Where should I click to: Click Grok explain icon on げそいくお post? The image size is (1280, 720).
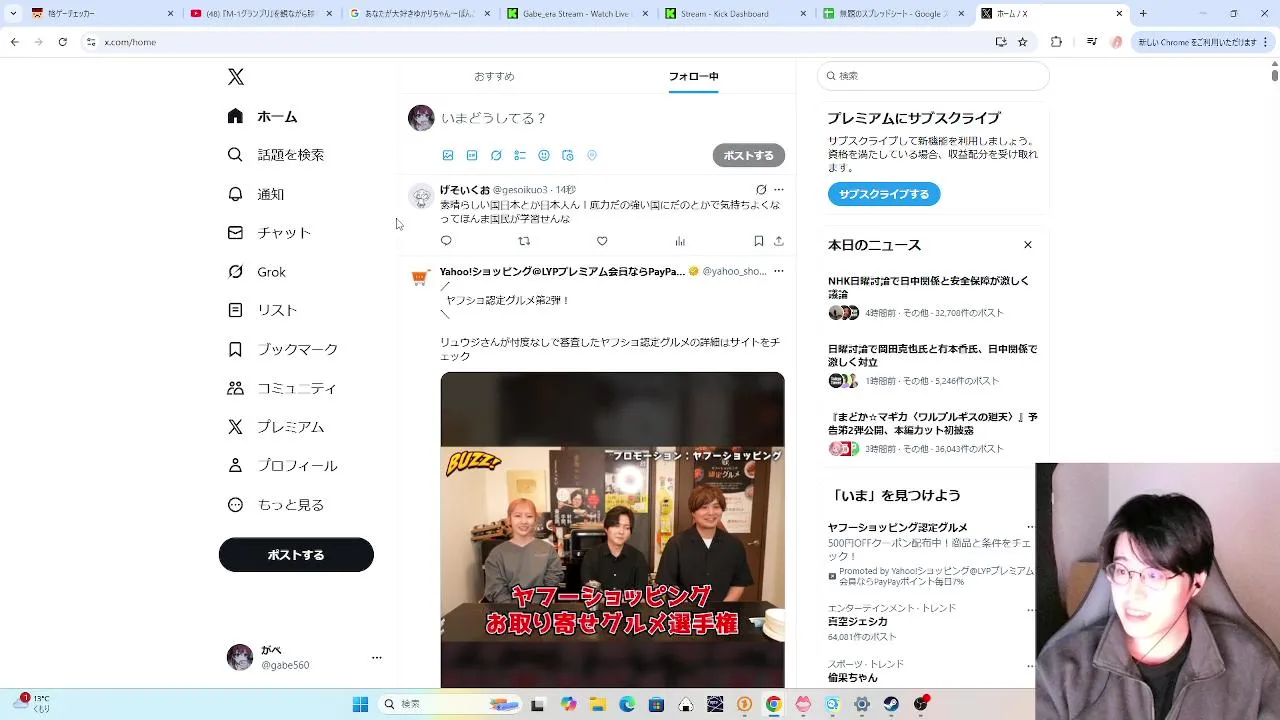tap(761, 189)
